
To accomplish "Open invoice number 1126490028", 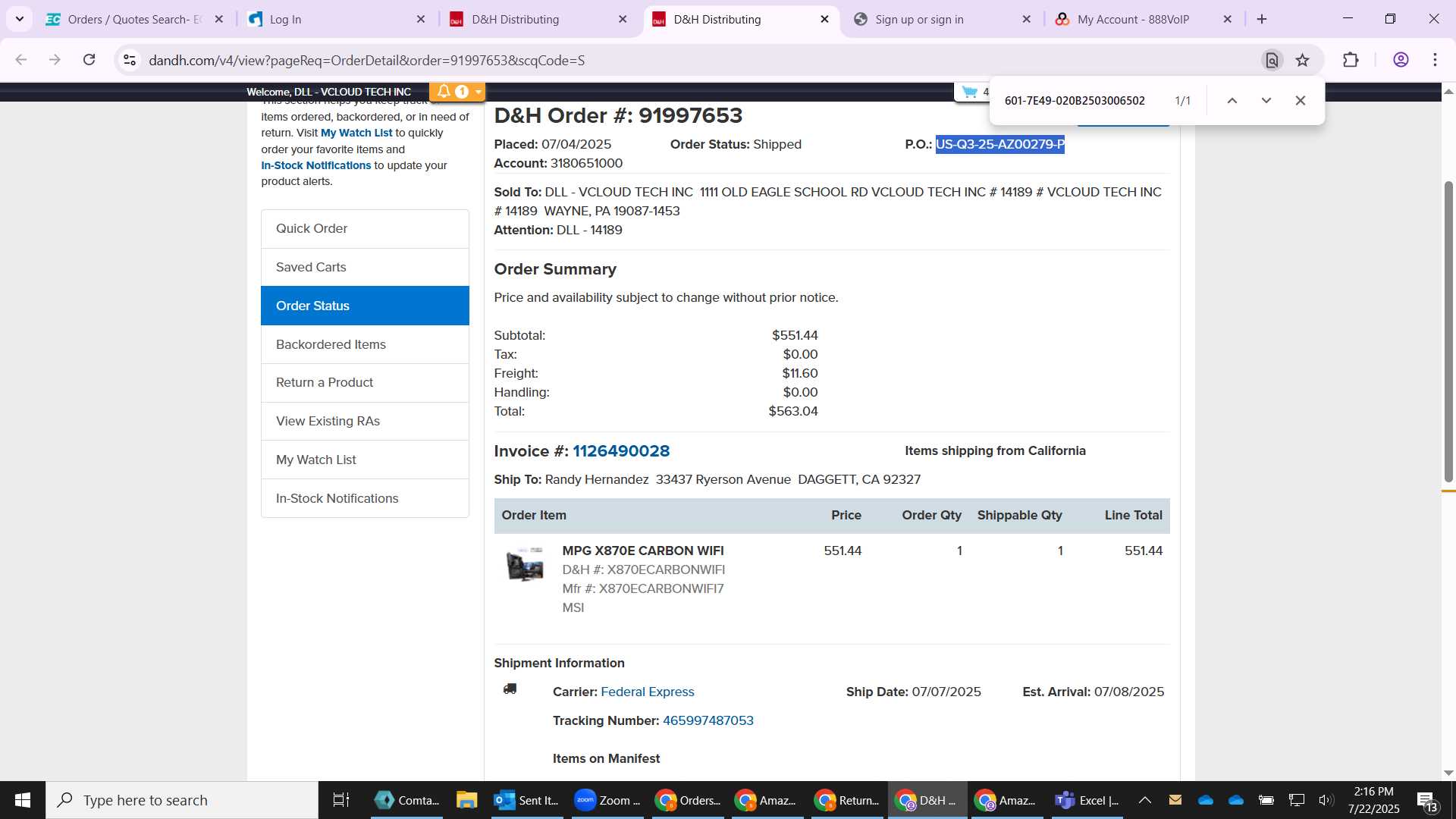I will pyautogui.click(x=621, y=451).
